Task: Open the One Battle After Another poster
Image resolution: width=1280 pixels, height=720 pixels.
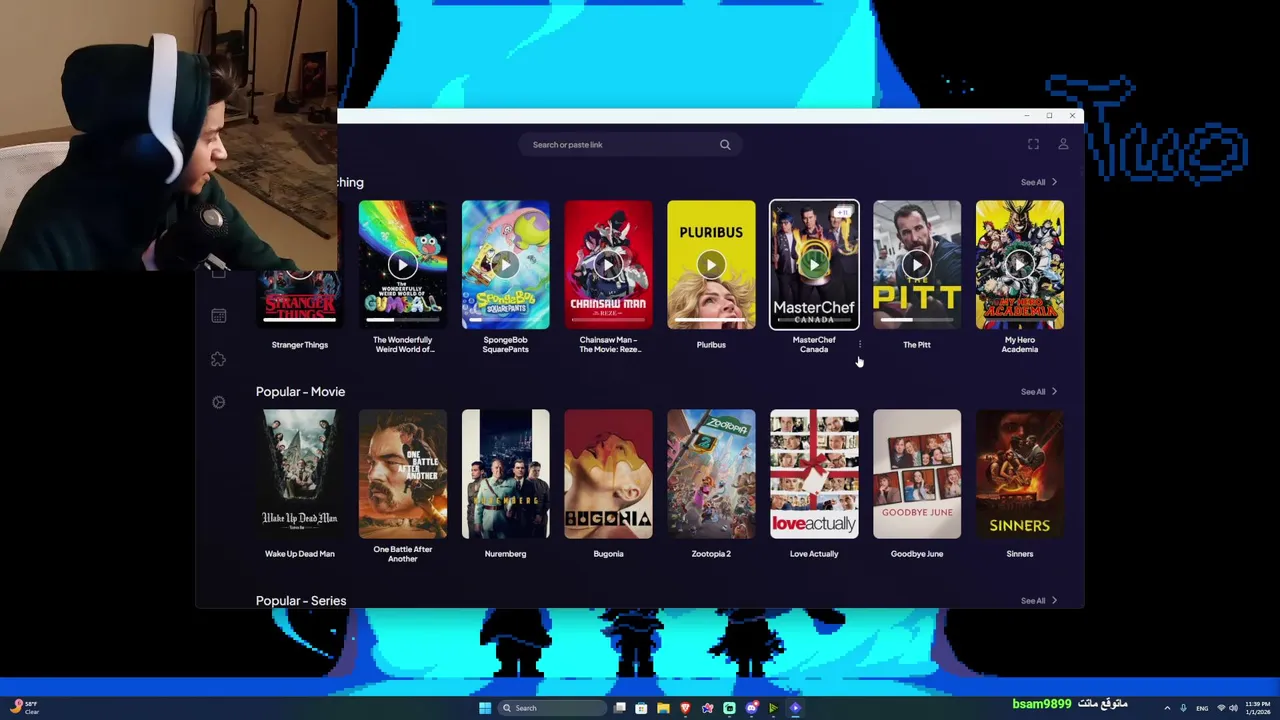Action: coord(402,474)
